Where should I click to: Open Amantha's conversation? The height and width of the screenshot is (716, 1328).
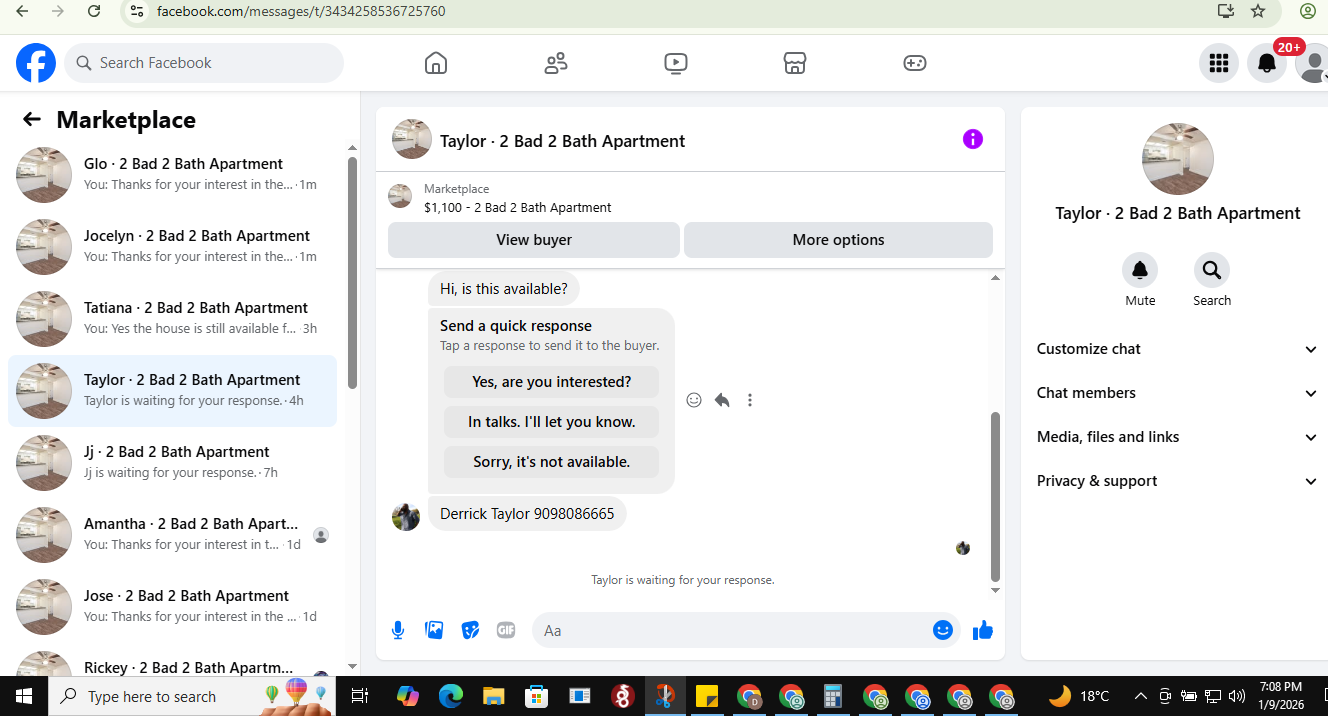pyautogui.click(x=172, y=534)
